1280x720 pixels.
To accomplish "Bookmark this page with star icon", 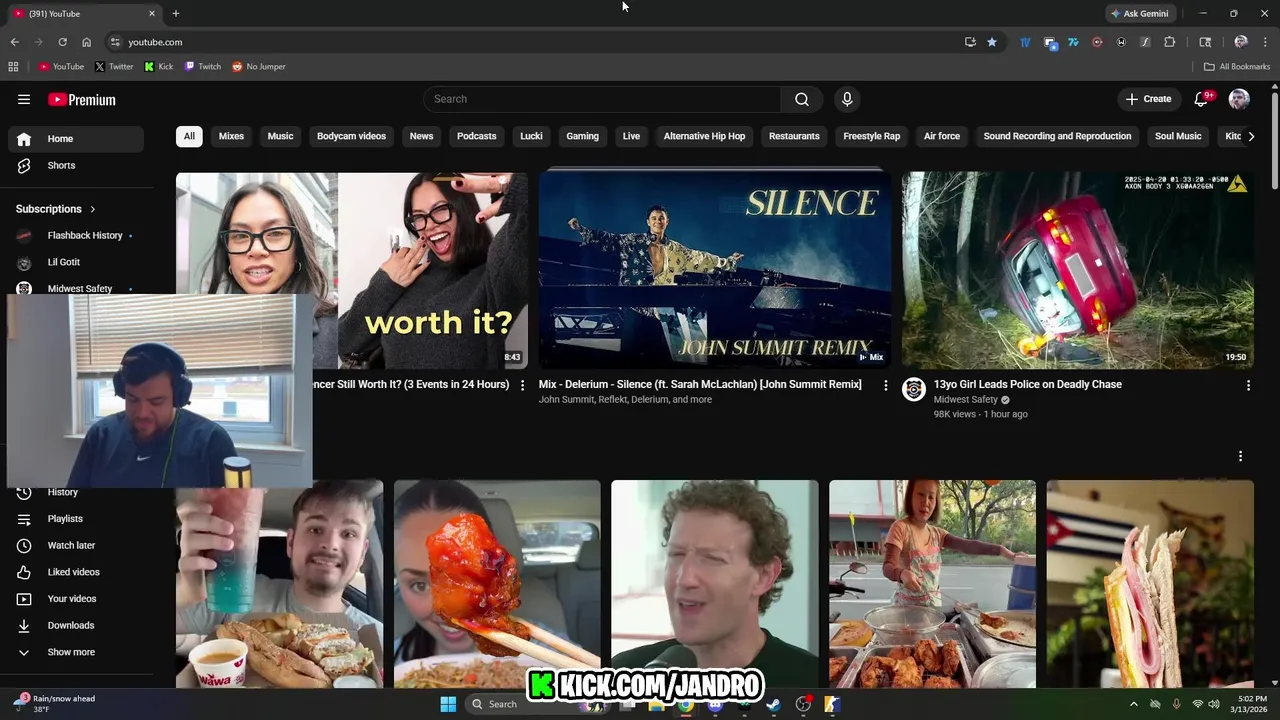I will pos(992,42).
